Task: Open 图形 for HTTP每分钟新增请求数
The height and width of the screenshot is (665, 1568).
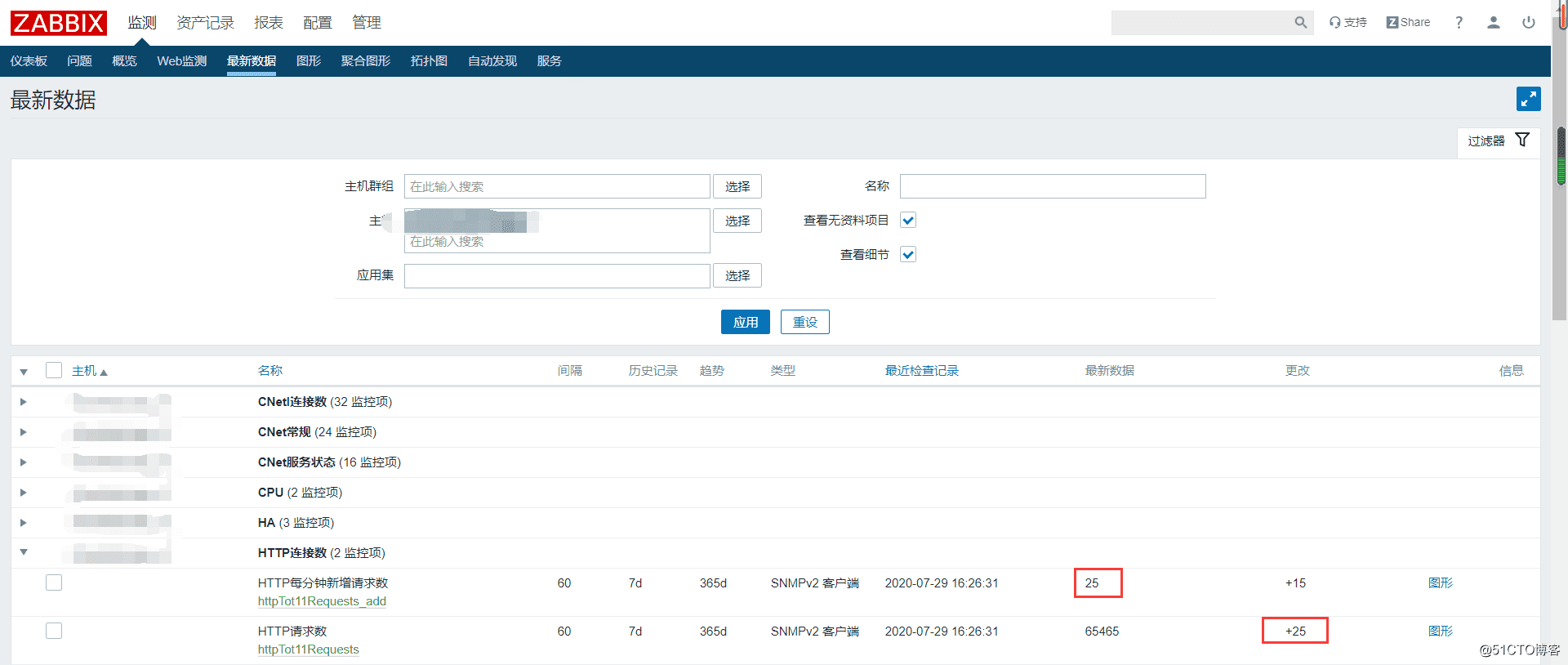Action: click(x=1441, y=583)
